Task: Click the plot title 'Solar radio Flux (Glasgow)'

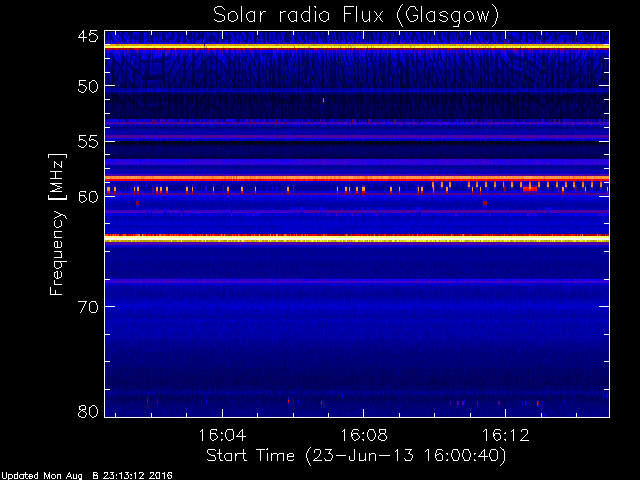Action: coord(356,15)
